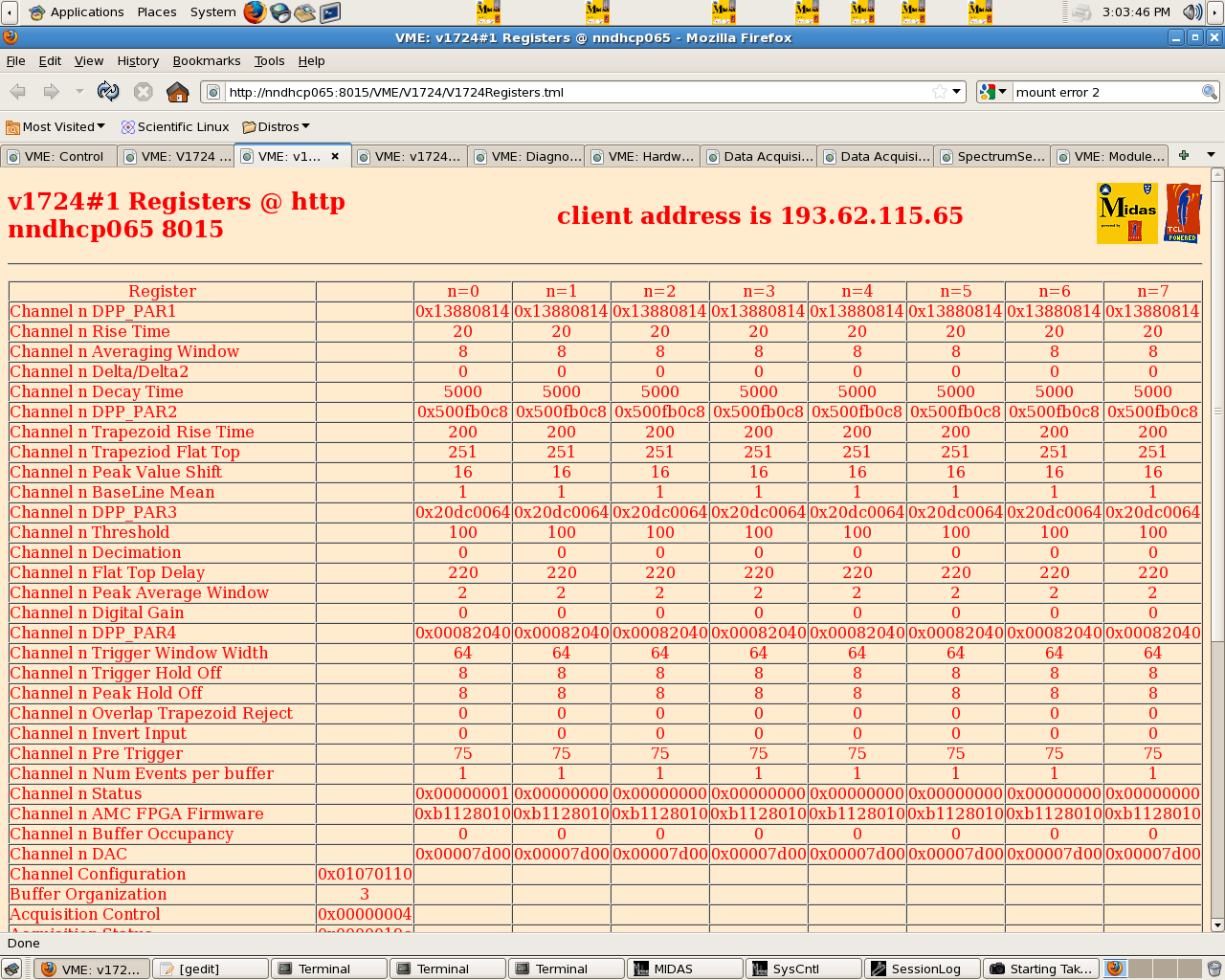Open the View menu
Image resolution: width=1225 pixels, height=980 pixels.
point(89,60)
